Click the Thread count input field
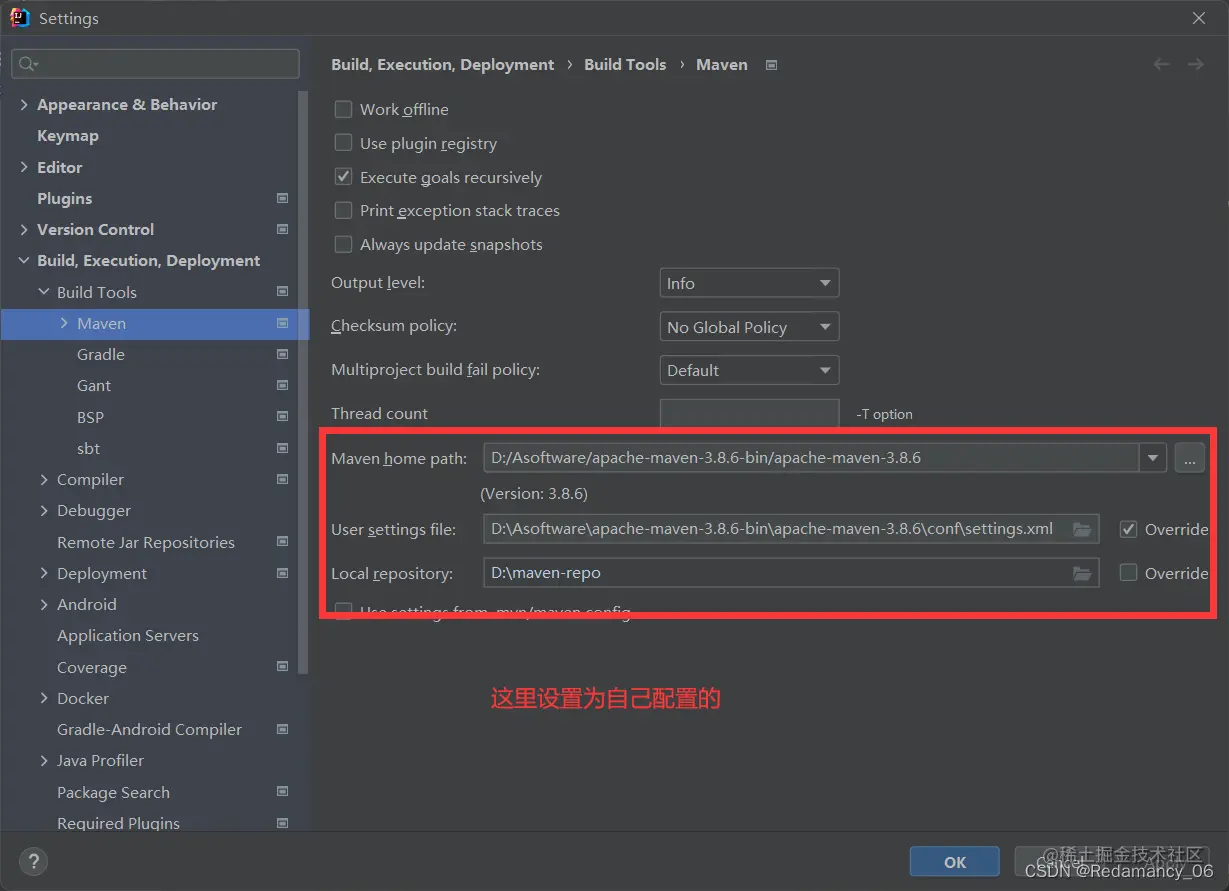Image resolution: width=1229 pixels, height=891 pixels. (x=749, y=414)
